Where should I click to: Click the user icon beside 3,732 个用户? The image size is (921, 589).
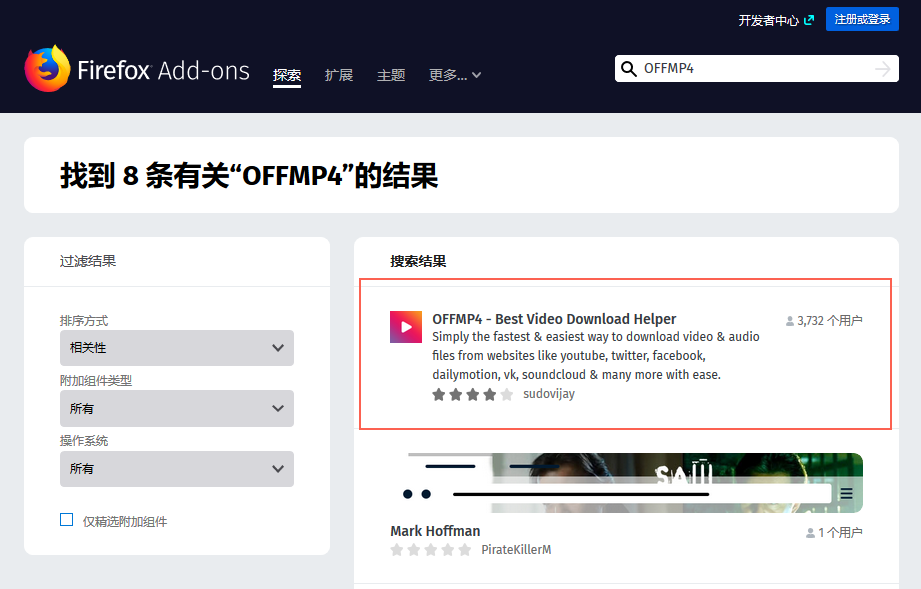(x=790, y=321)
